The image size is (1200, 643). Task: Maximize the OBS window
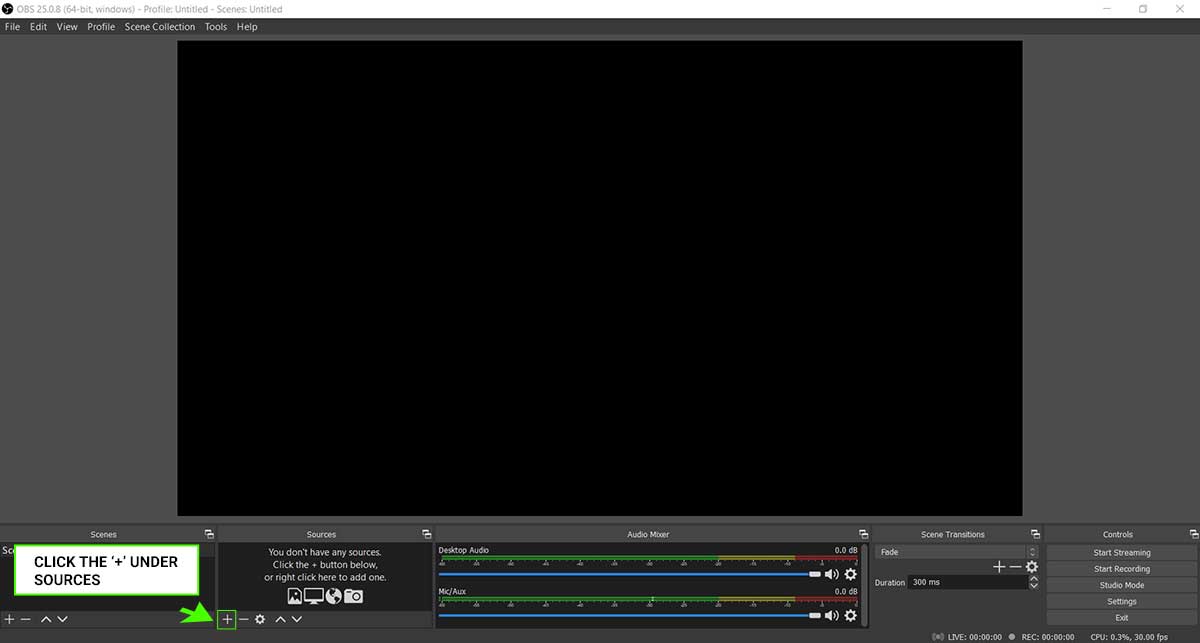[1143, 9]
